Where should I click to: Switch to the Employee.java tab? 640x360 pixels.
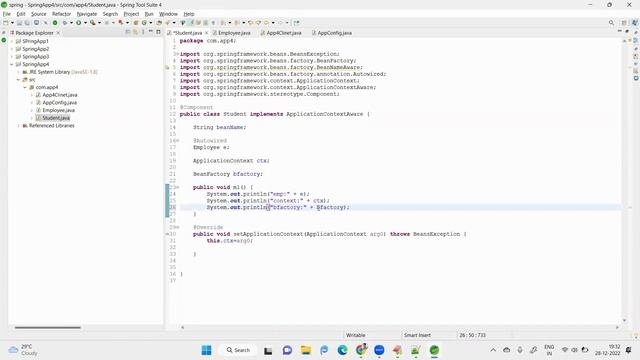231,33
